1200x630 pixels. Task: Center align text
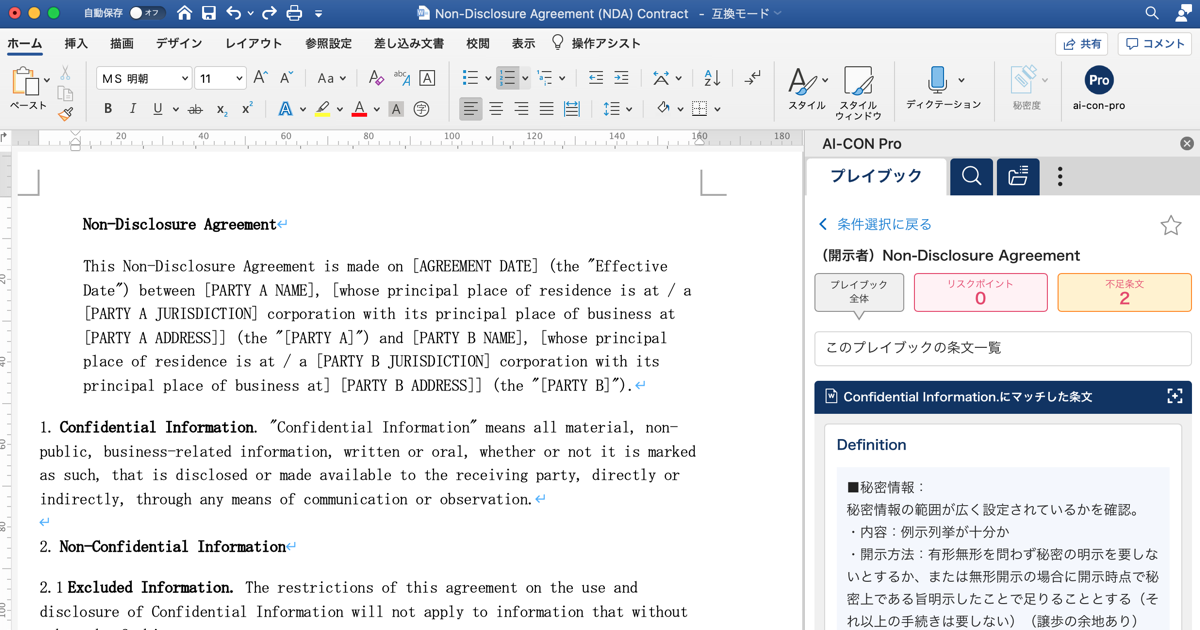point(496,109)
